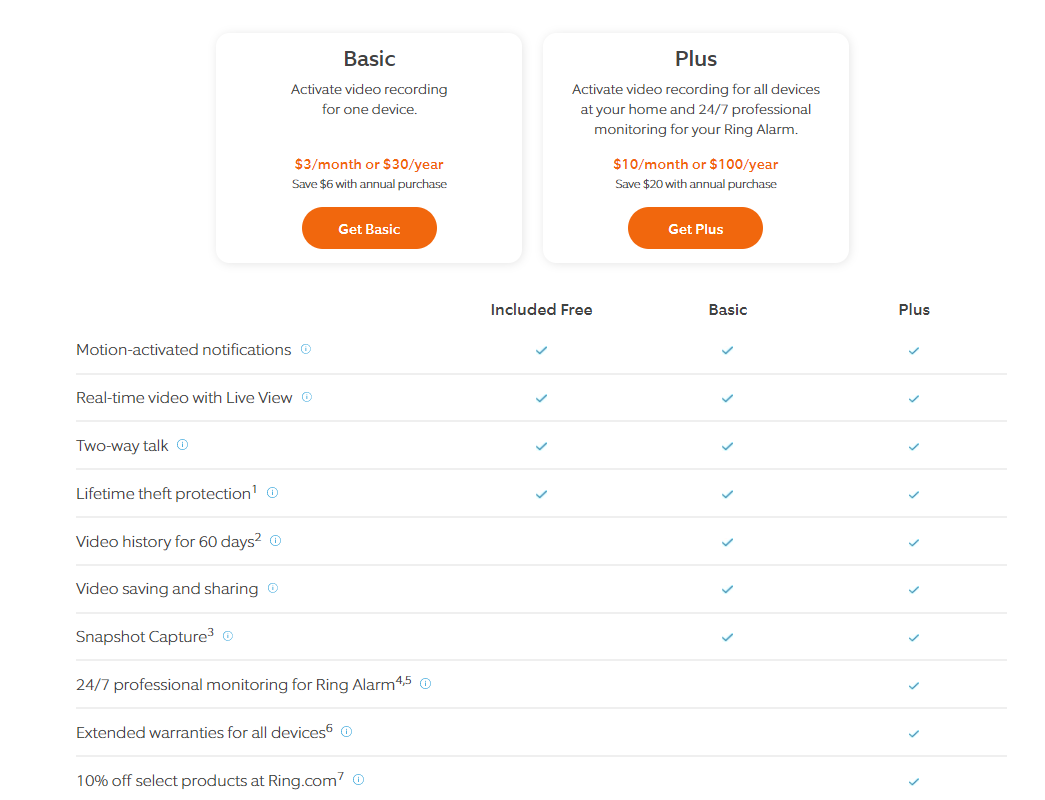Open info tooltip for Two-way talk
The image size is (1045, 800).
182,445
